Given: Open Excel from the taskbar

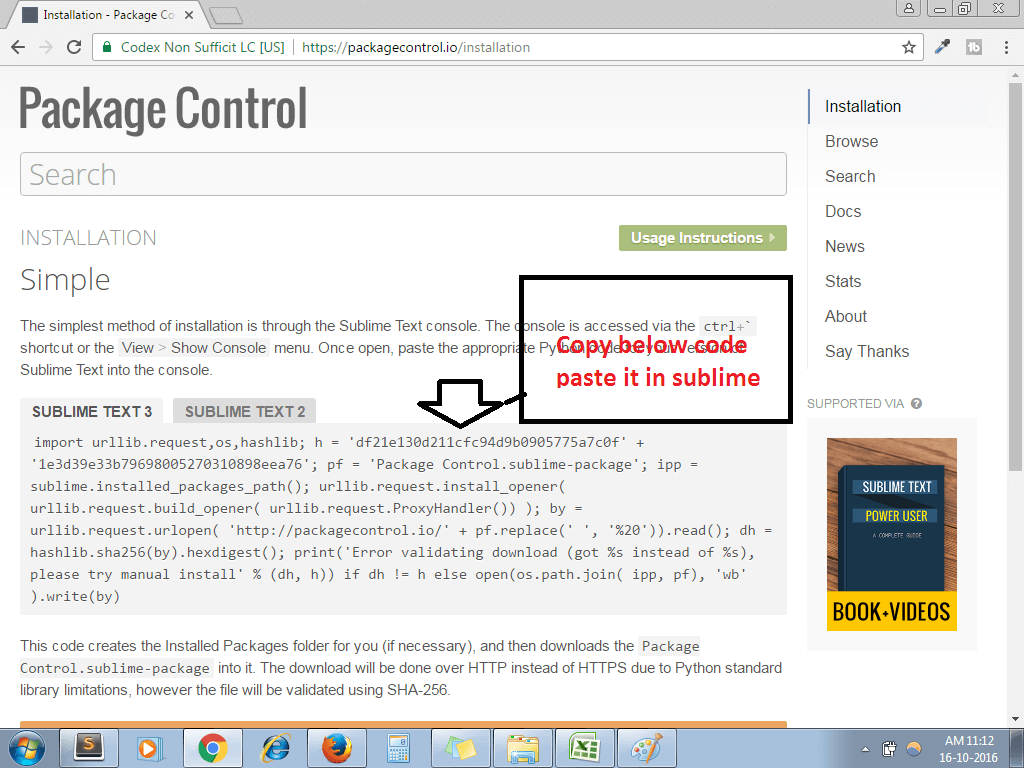Looking at the screenshot, I should click(583, 748).
